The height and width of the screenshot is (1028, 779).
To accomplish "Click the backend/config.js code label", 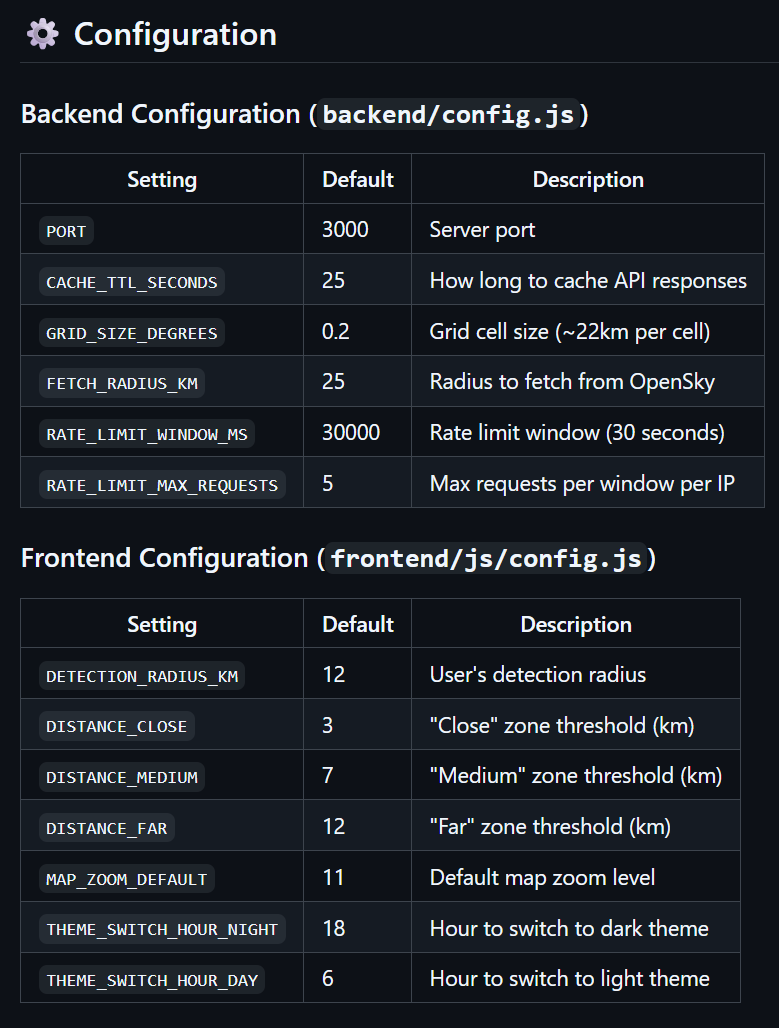I will (448, 114).
